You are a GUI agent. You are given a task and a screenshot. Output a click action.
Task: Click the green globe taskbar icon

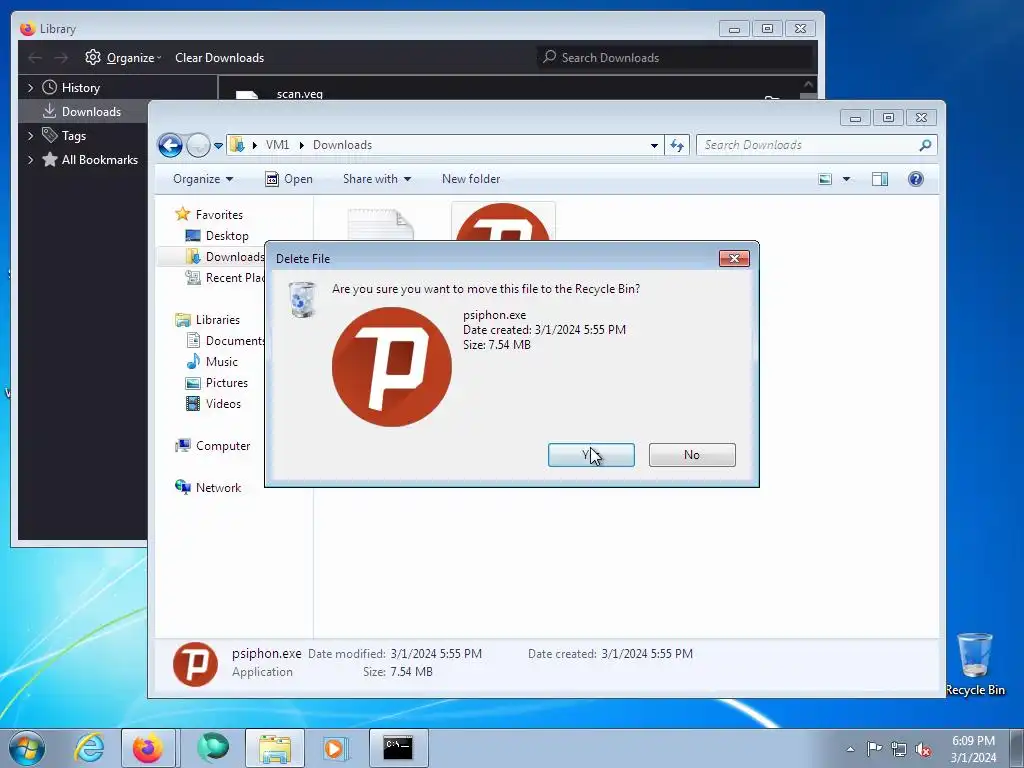coord(214,748)
